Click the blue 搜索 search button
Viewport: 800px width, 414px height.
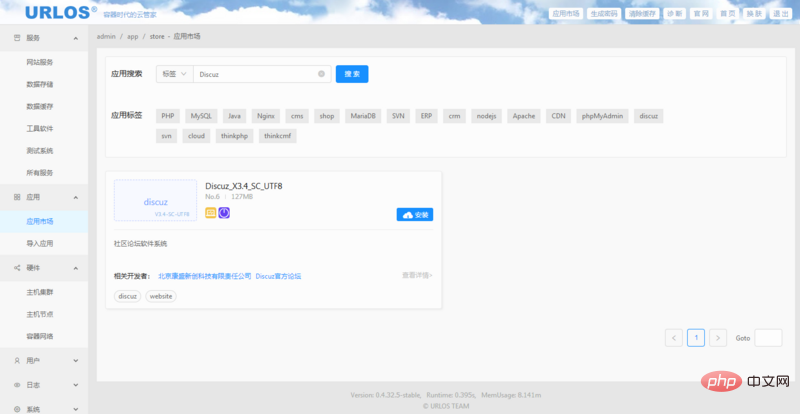[x=352, y=74]
